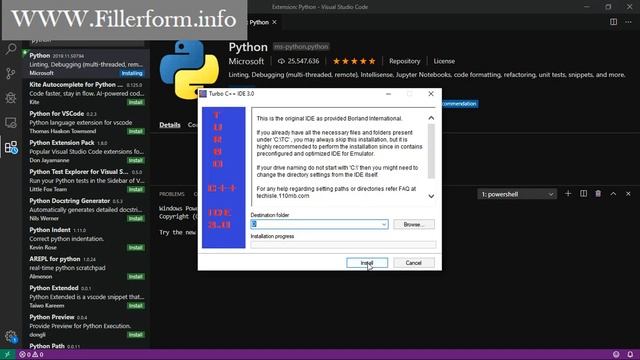The image size is (640, 360).
Task: Expand the Destination folder combo box arrow
Action: [384, 224]
